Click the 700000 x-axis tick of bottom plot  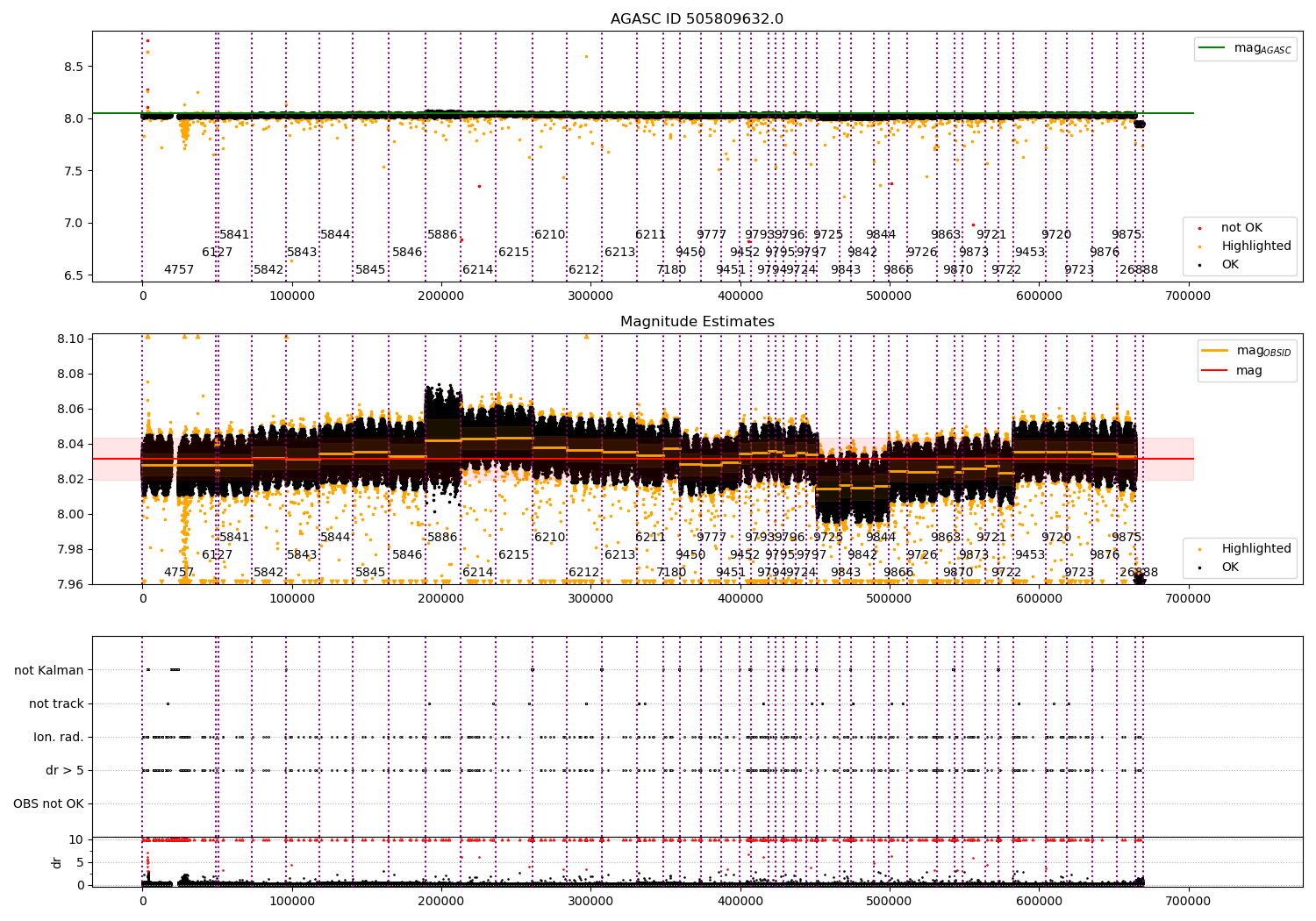pos(1188,900)
